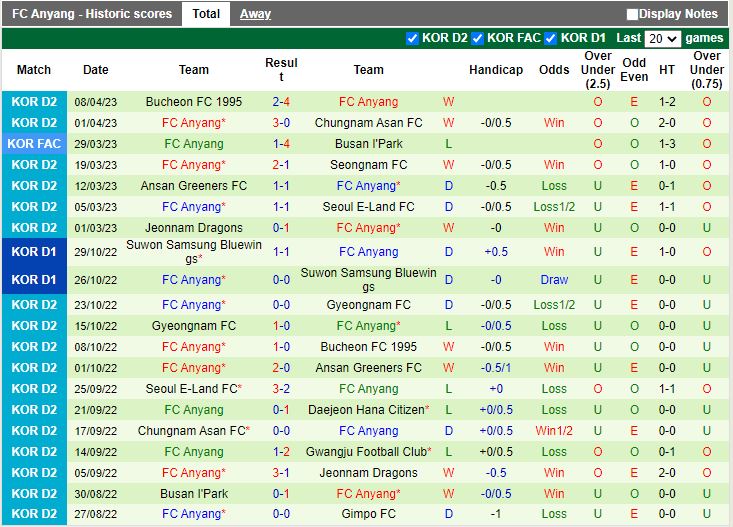Image resolution: width=733 pixels, height=527 pixels.
Task: Select the date 08/10/22
Action: 96,347
